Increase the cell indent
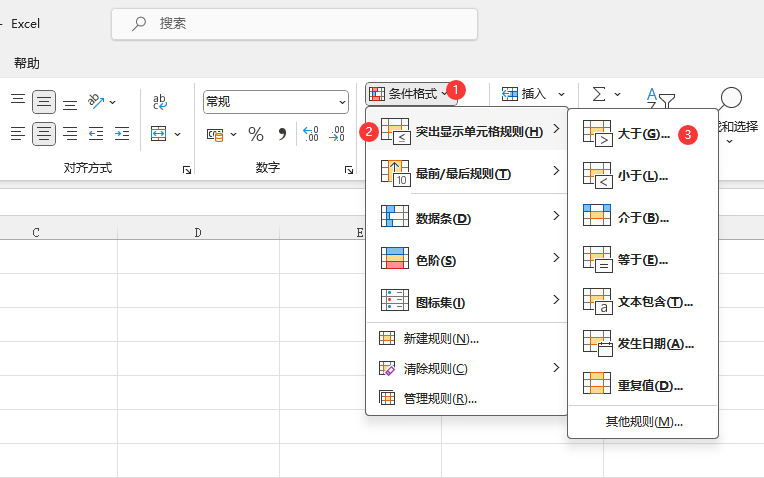Screen dimensions: 764x478 [122, 134]
